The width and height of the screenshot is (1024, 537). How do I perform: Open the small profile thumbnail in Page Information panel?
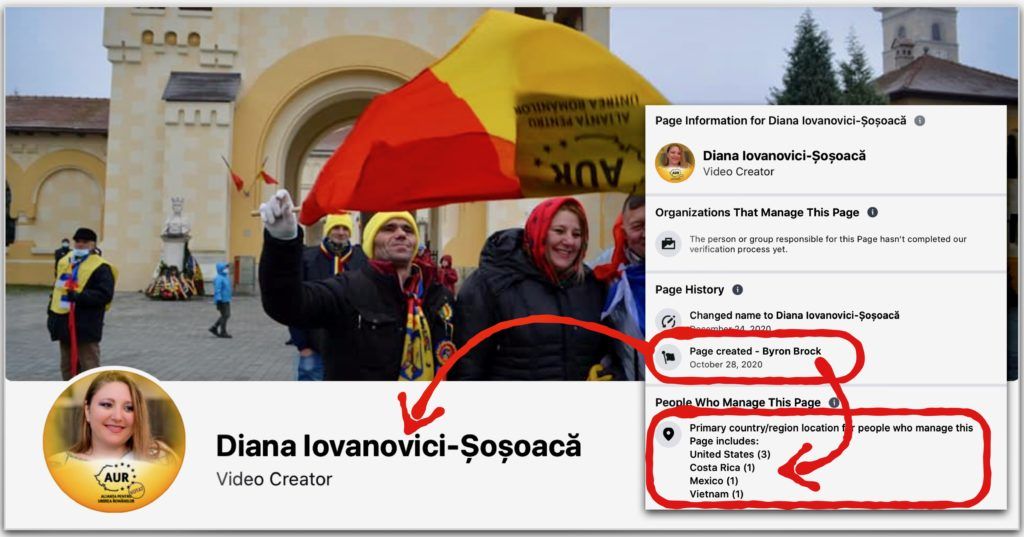tap(675, 163)
